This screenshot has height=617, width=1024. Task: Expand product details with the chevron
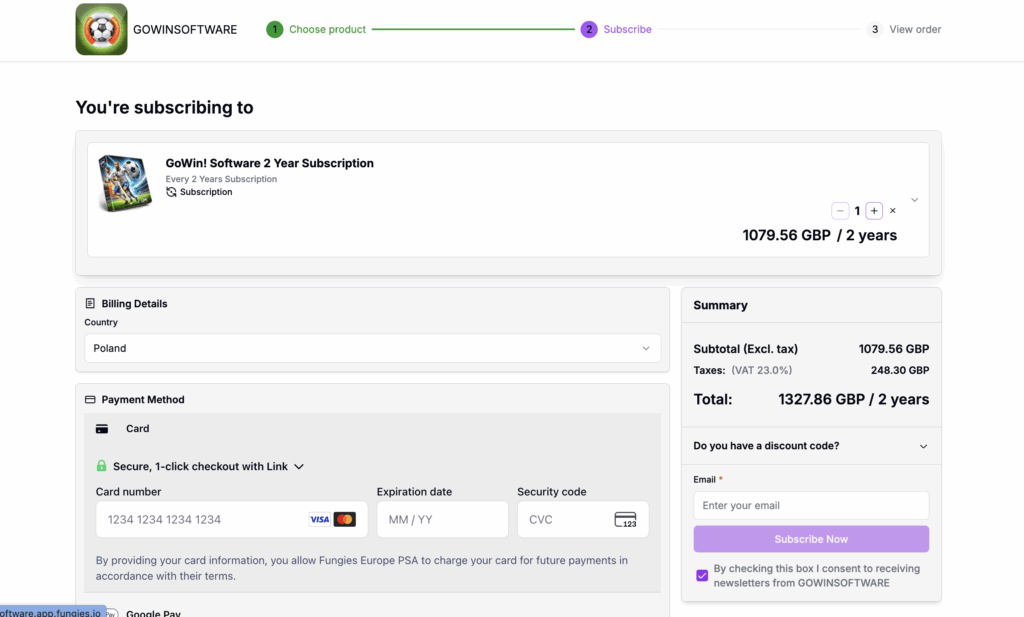(x=914, y=200)
